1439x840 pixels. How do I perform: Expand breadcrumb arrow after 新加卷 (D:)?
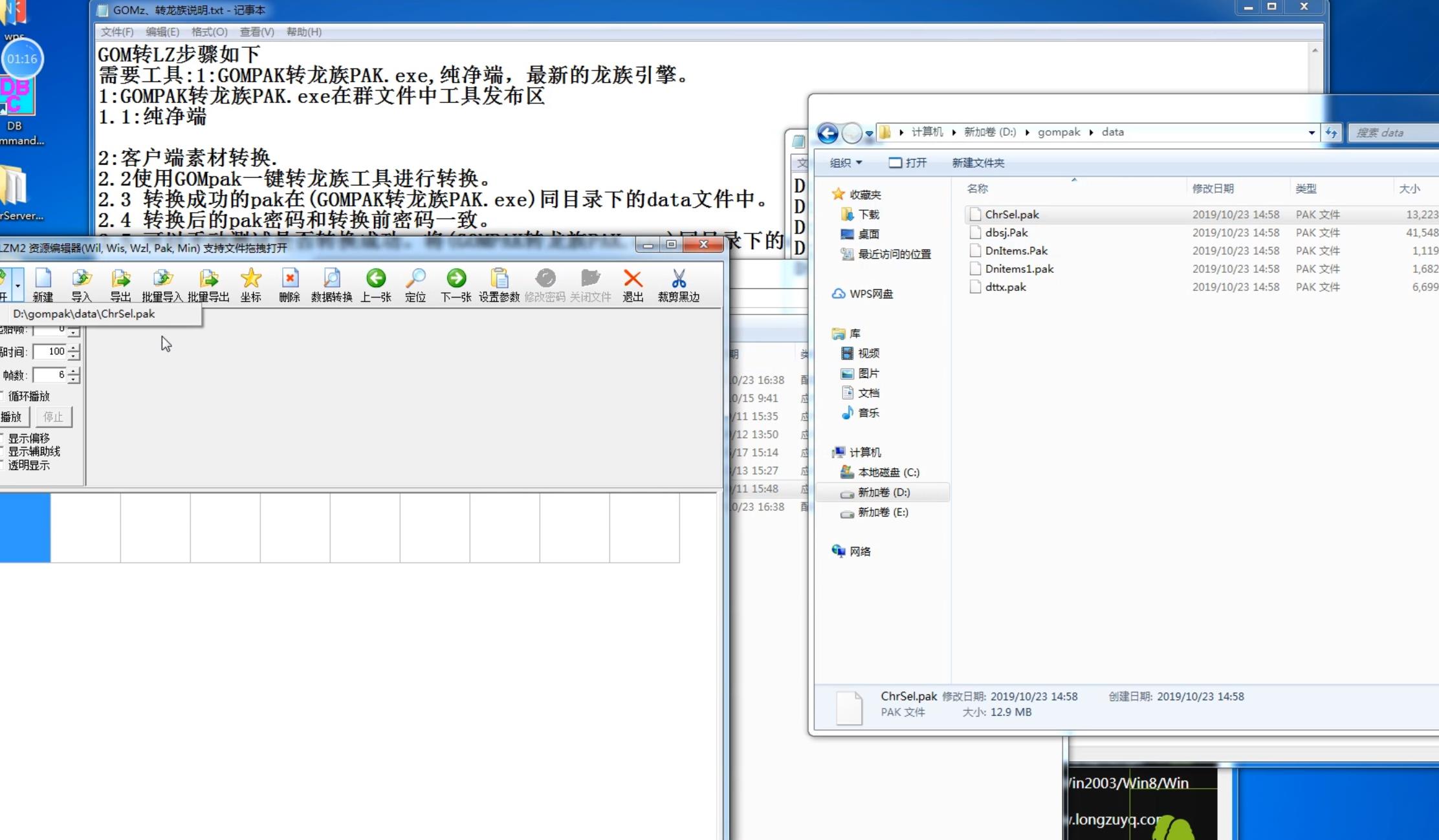[x=1027, y=133]
